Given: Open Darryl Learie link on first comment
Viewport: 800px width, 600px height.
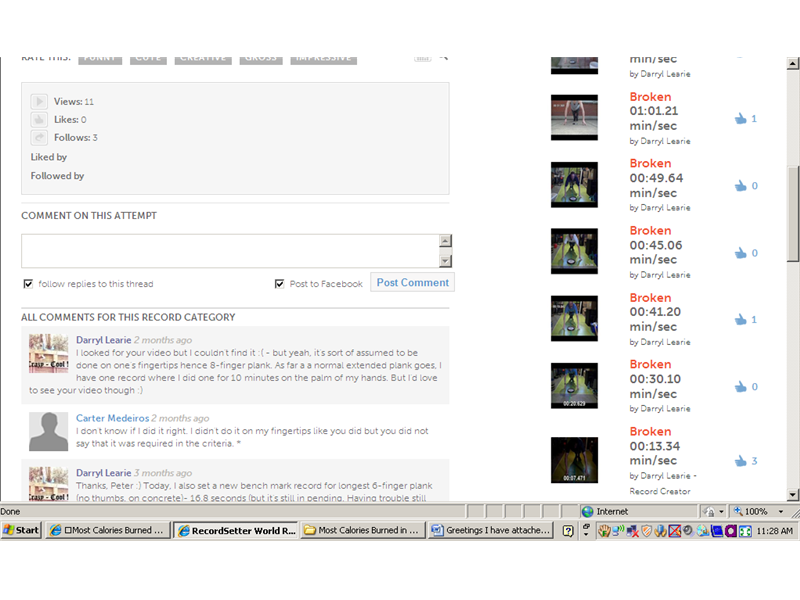Looking at the screenshot, I should point(104,340).
